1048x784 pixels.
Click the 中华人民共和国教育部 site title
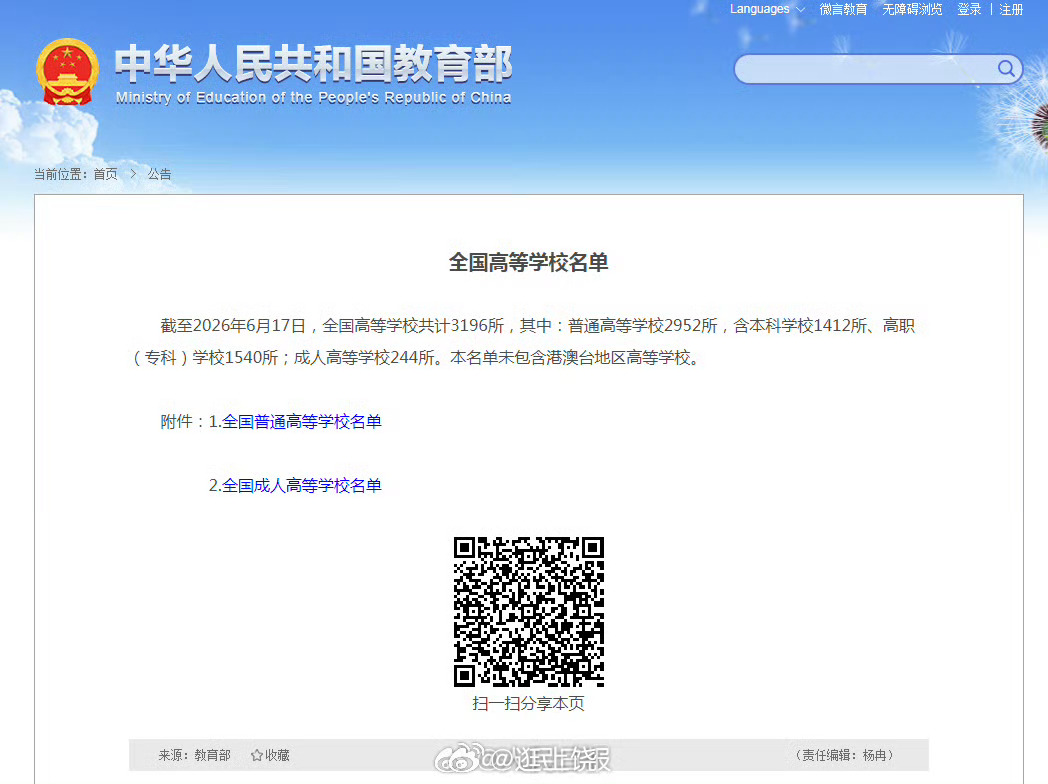(313, 63)
